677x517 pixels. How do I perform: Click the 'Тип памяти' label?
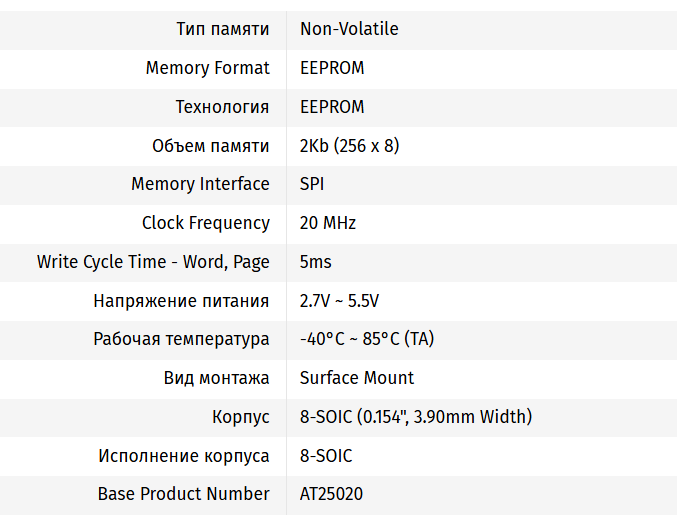point(222,29)
